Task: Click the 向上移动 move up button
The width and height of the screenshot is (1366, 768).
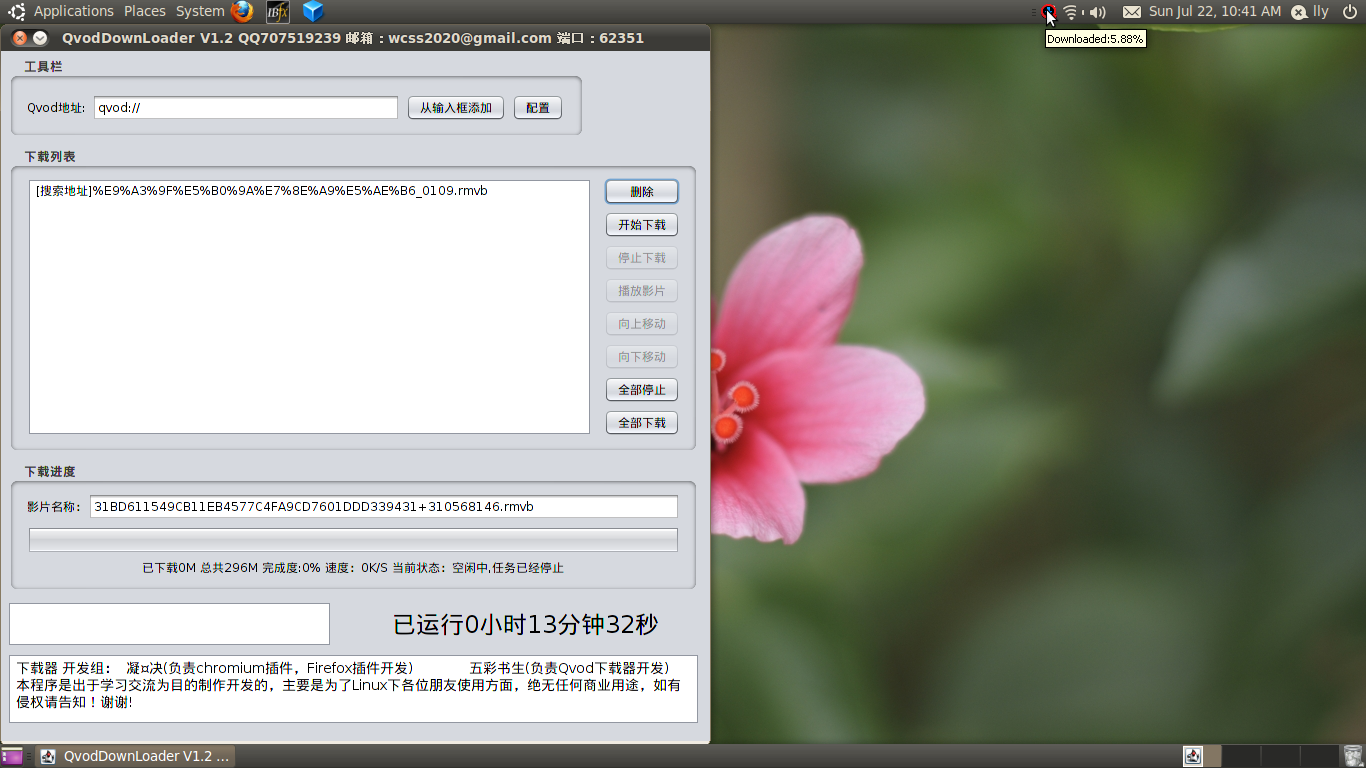Action: [642, 324]
